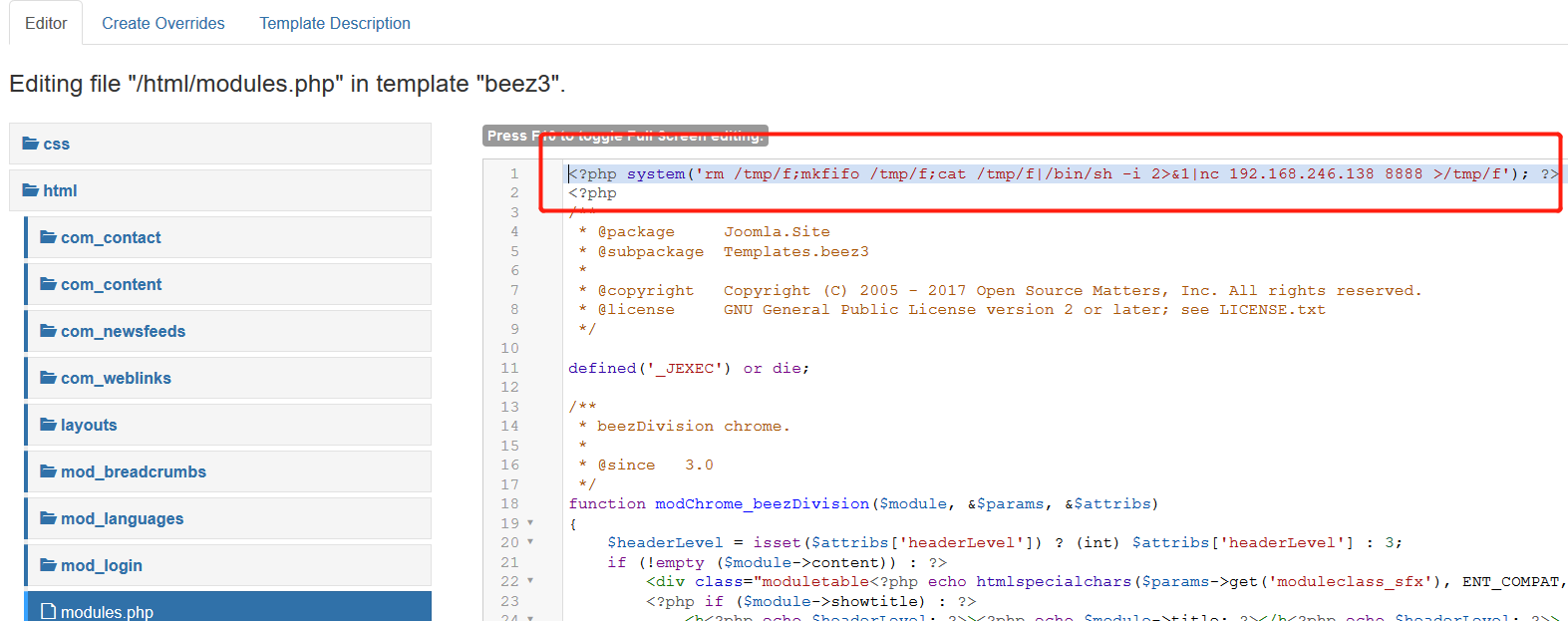Click the mod_breadcrumbs folder icon
The image size is (1568, 621).
pos(48,471)
